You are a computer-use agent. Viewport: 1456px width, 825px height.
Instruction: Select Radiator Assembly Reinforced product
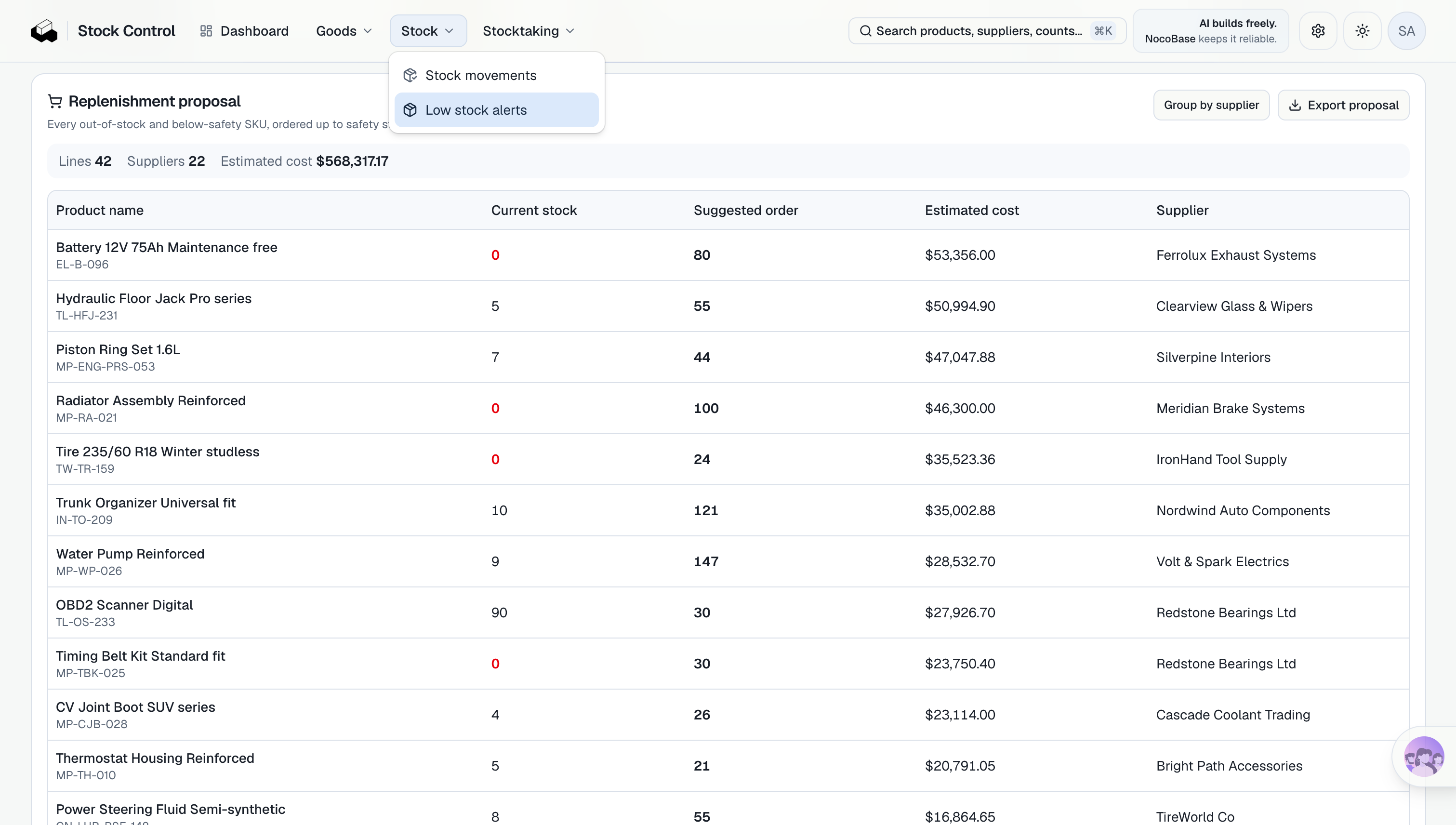point(151,400)
